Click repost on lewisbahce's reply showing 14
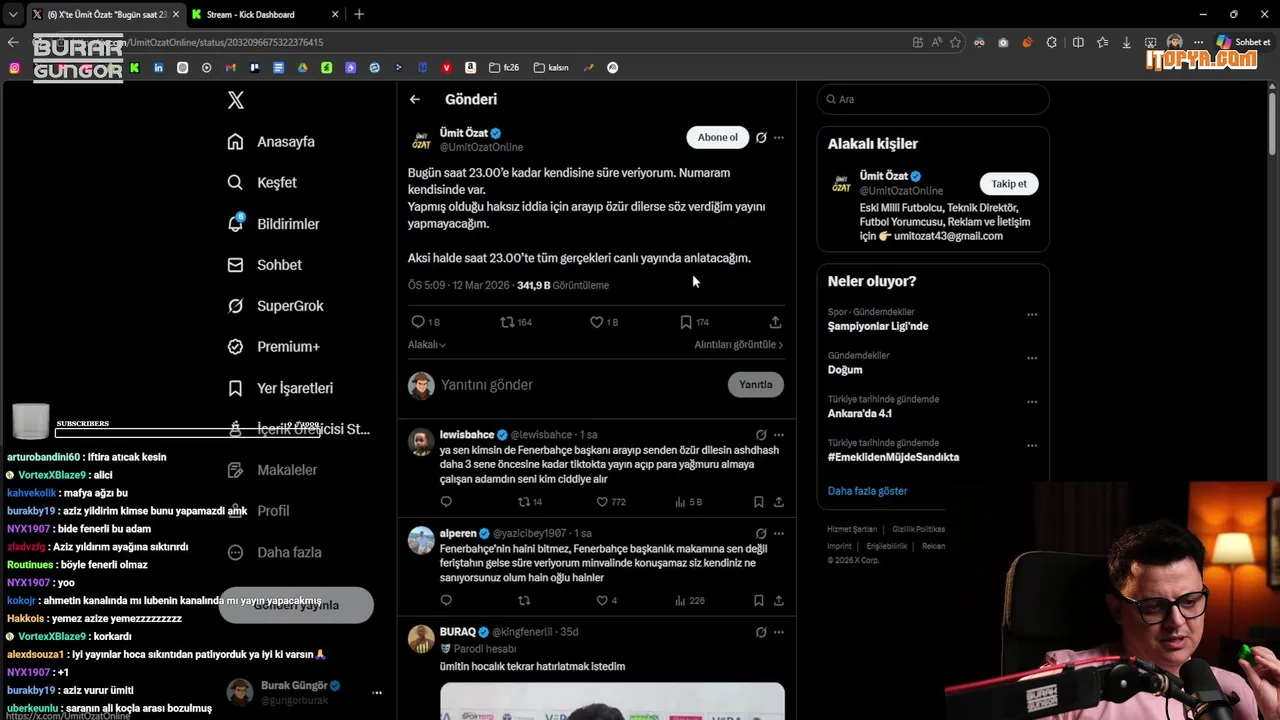The image size is (1280, 720). pyautogui.click(x=524, y=502)
